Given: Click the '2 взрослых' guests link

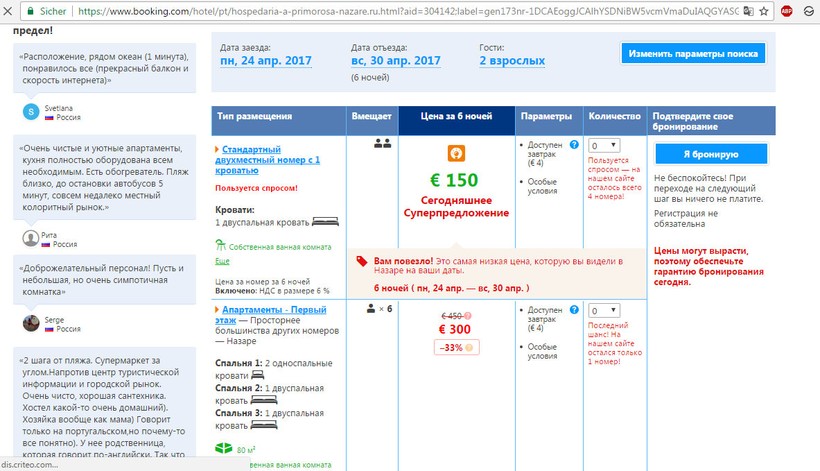Looking at the screenshot, I should click(512, 61).
